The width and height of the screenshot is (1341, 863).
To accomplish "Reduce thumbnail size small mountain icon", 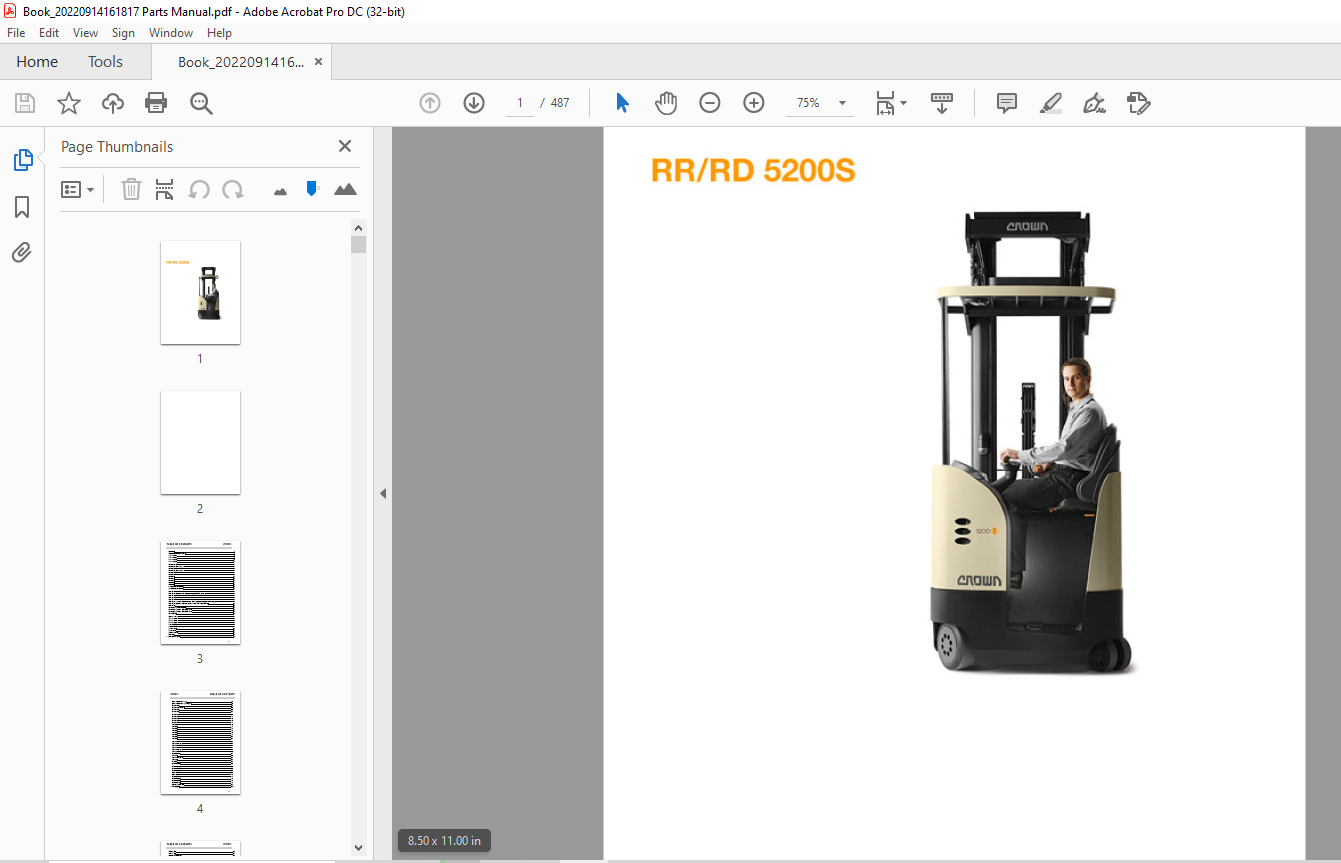I will click(x=280, y=190).
